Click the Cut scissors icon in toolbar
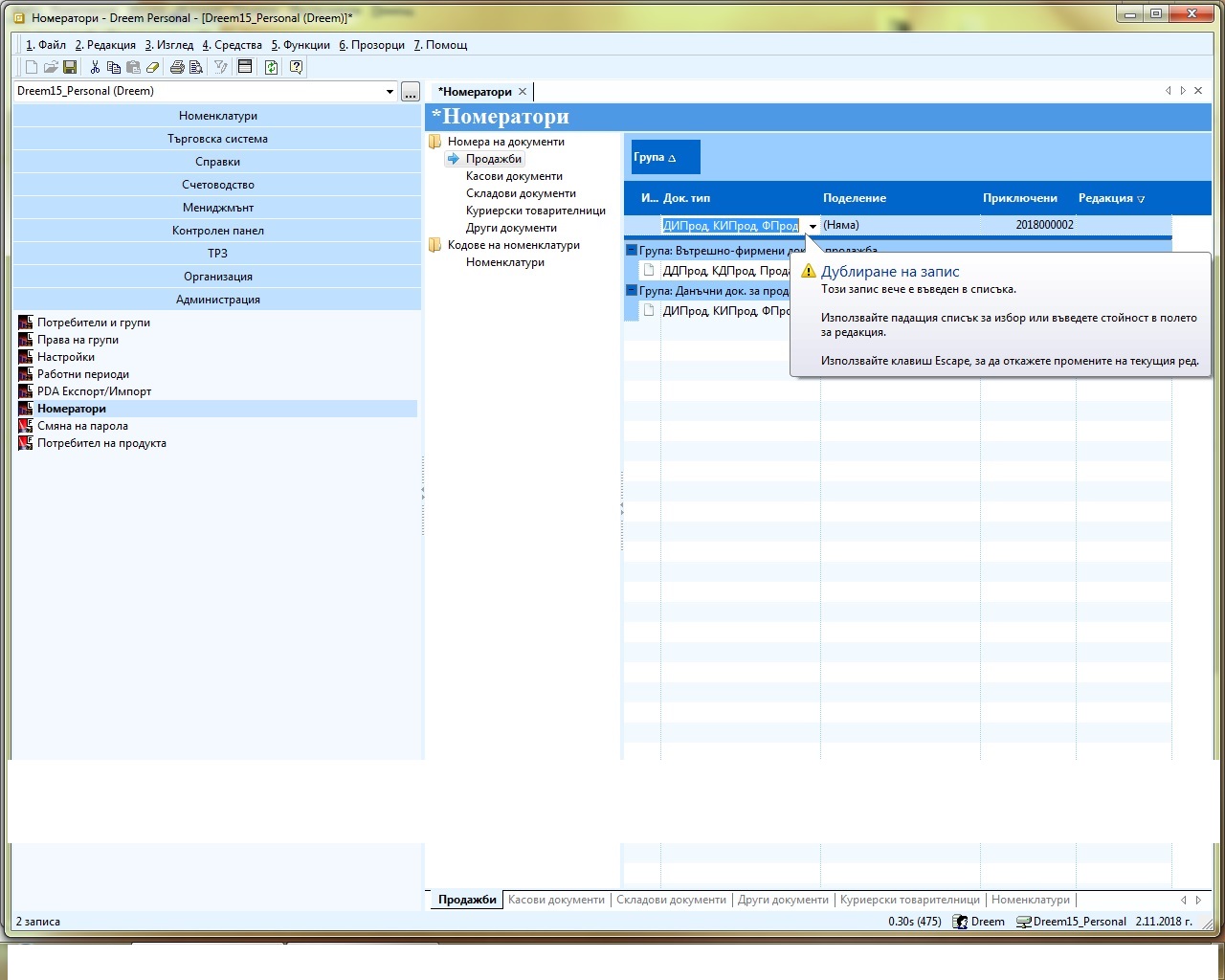1225x980 pixels. (95, 67)
